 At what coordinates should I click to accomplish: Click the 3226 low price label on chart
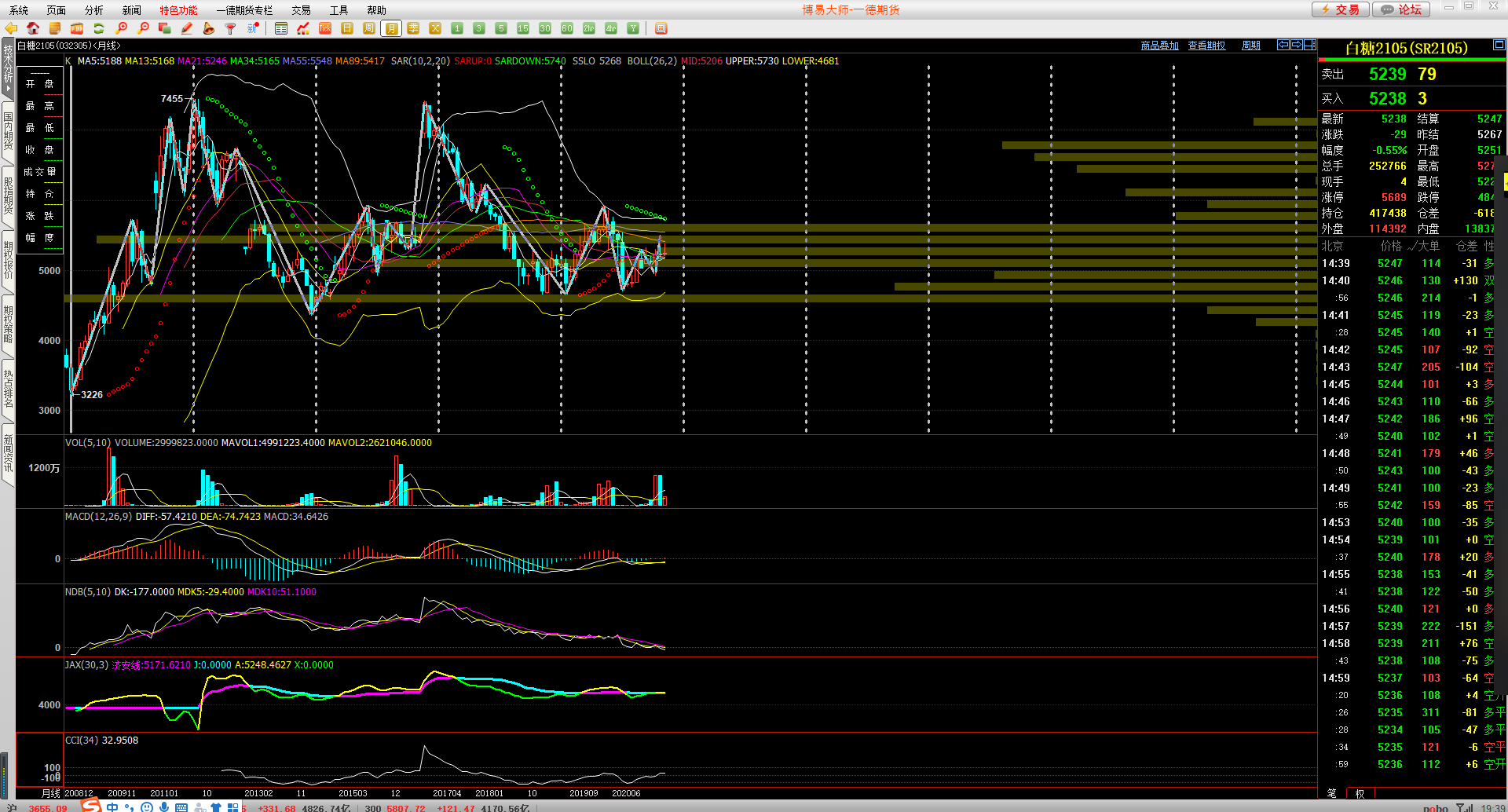click(92, 394)
